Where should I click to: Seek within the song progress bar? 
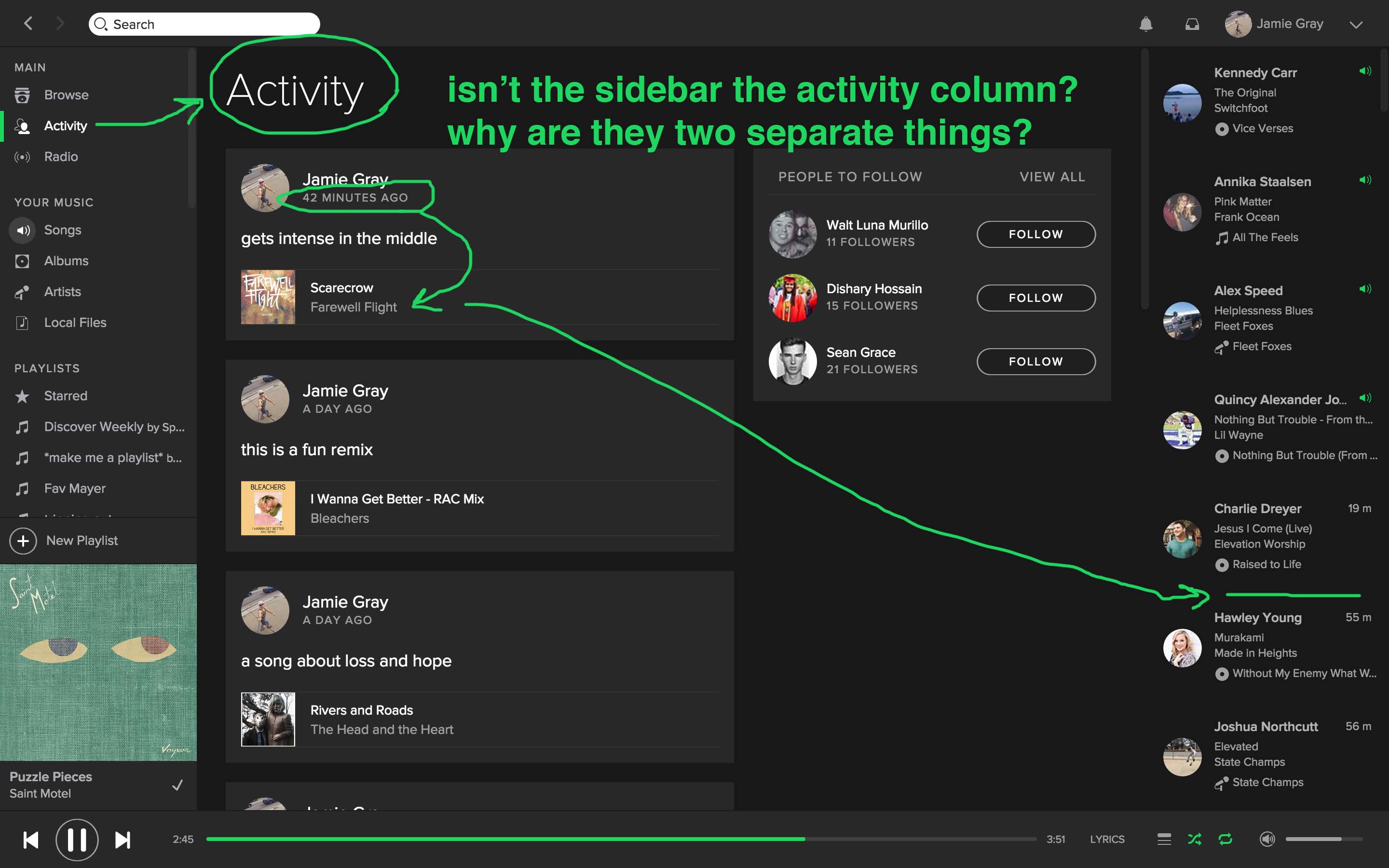click(x=622, y=839)
